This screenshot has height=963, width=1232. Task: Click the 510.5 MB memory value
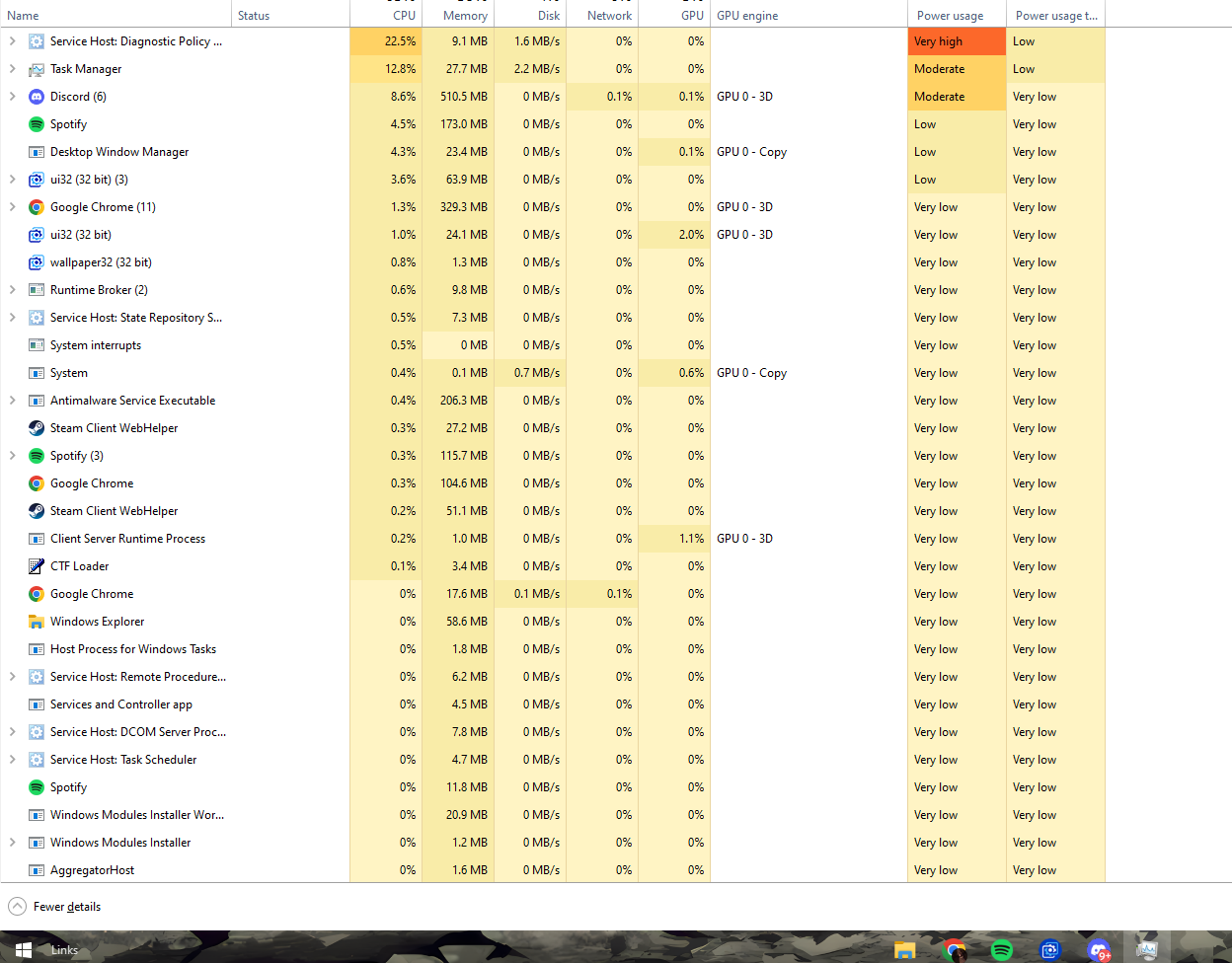pos(464,97)
